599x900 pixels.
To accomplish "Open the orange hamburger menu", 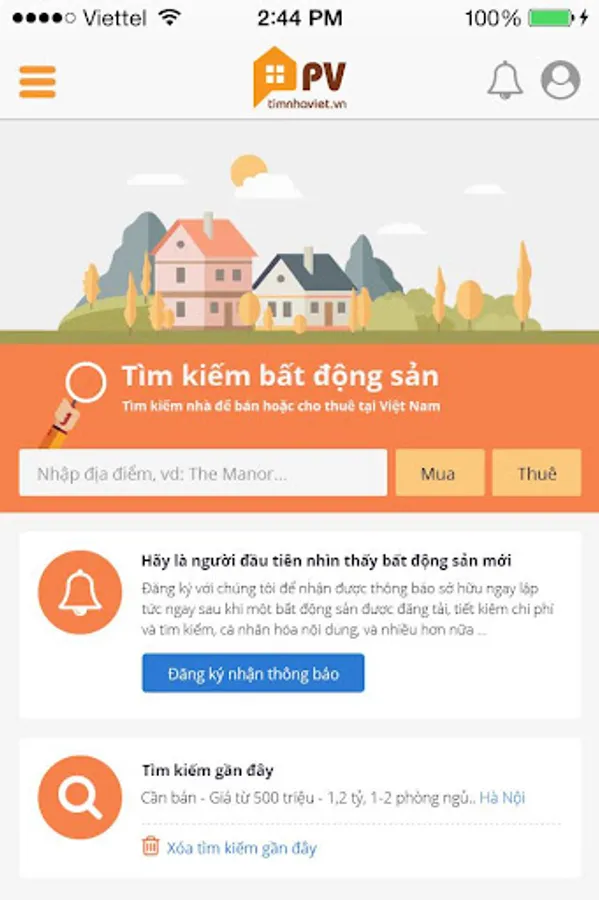I will (x=37, y=81).
